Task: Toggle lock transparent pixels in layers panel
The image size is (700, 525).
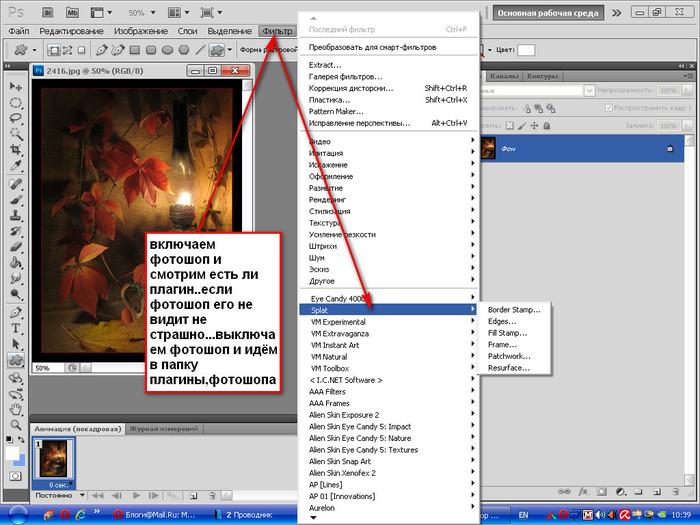Action: click(x=510, y=126)
